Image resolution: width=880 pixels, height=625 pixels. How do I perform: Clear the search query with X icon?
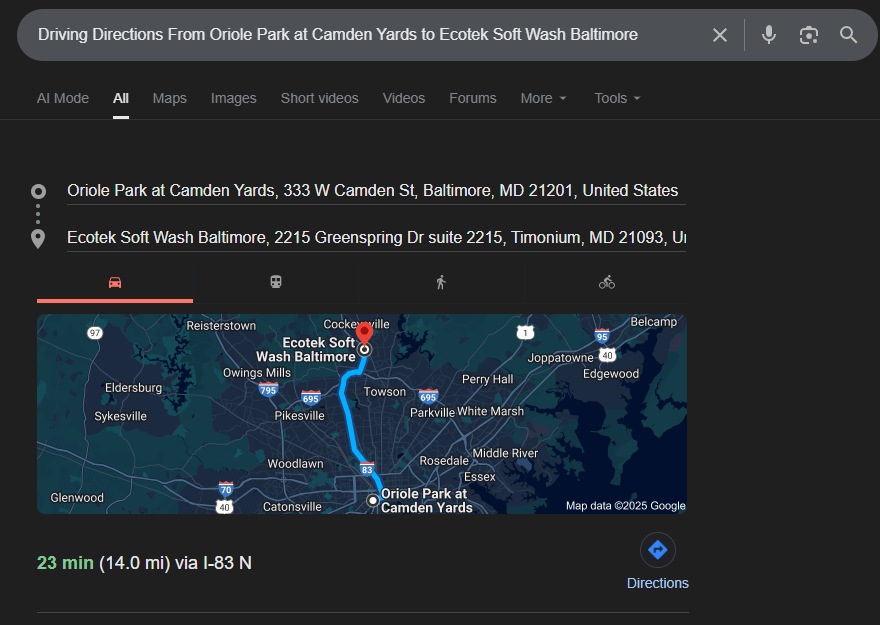click(x=720, y=35)
